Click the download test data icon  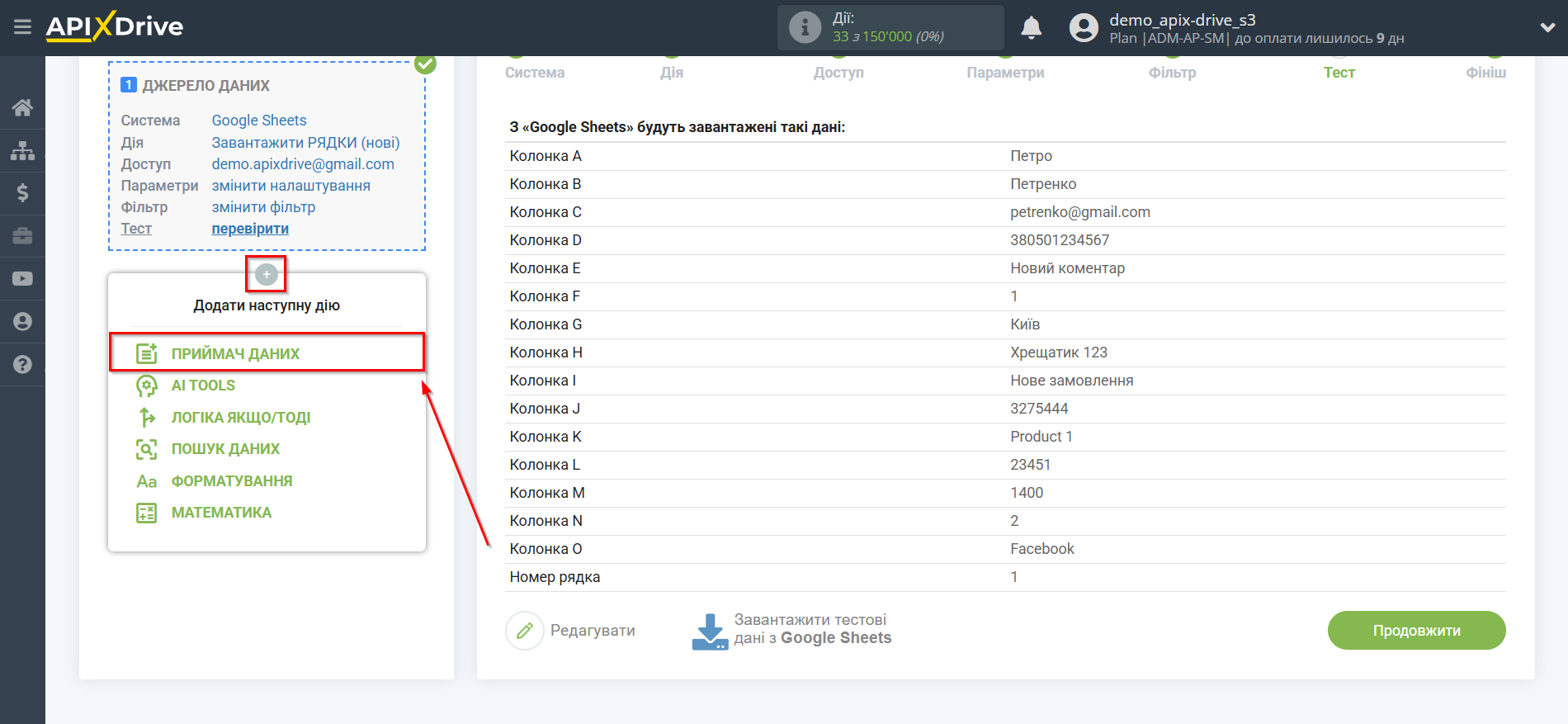click(x=710, y=632)
